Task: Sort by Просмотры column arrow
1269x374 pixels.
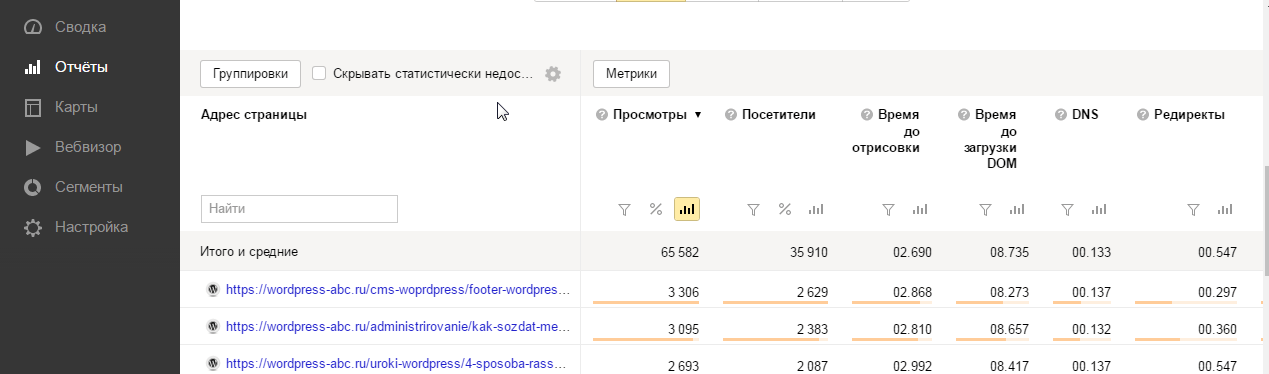Action: [x=698, y=115]
